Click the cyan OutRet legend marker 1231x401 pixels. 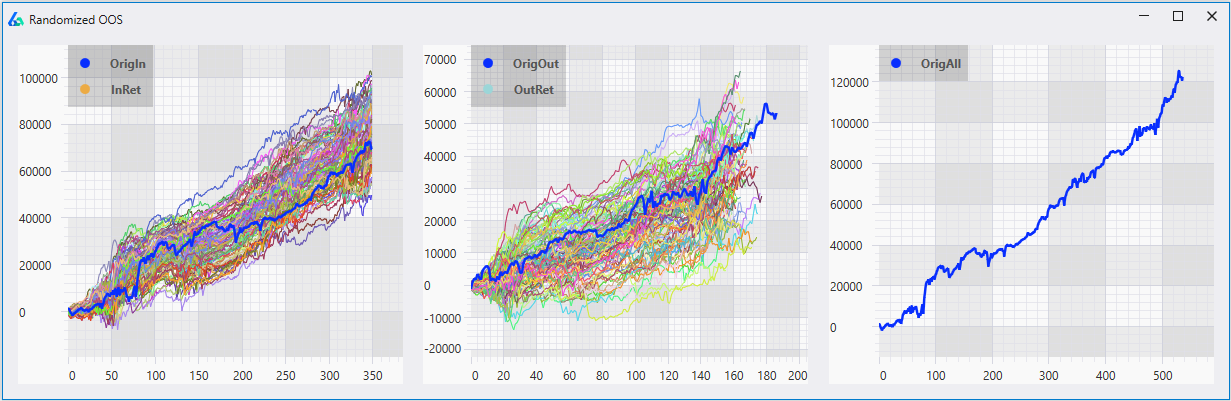(488, 89)
